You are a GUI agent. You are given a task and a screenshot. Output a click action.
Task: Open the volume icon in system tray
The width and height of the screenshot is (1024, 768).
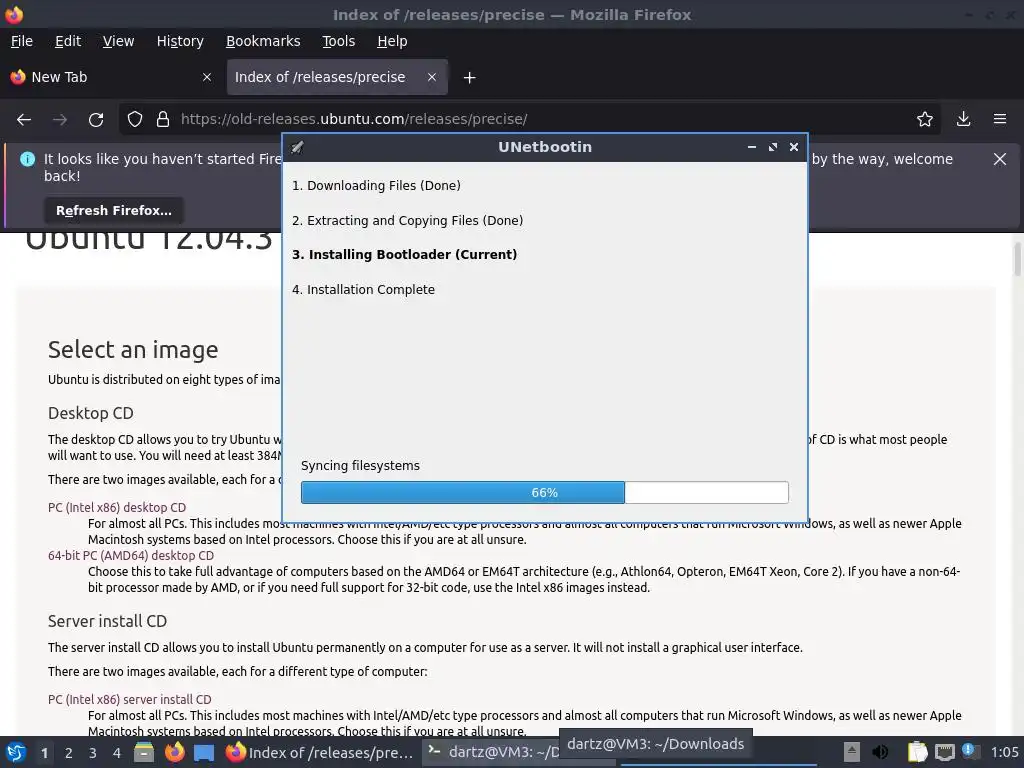(880, 752)
